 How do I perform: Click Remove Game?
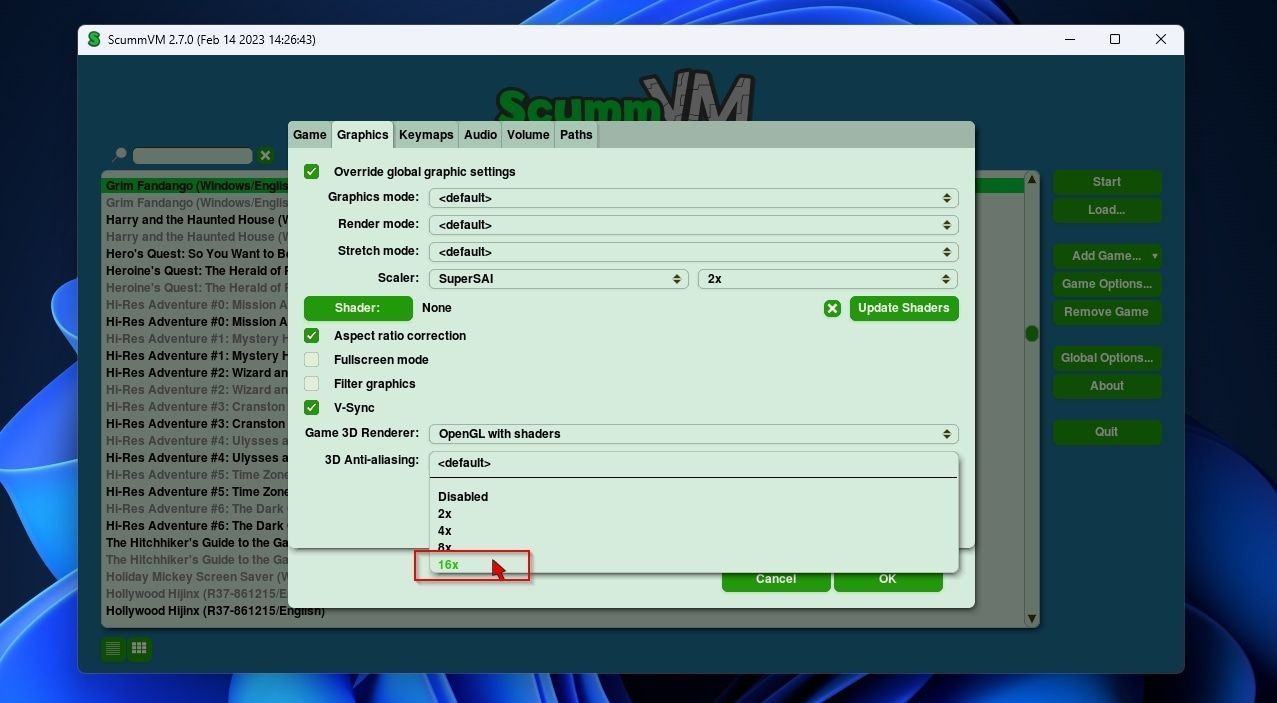1107,312
